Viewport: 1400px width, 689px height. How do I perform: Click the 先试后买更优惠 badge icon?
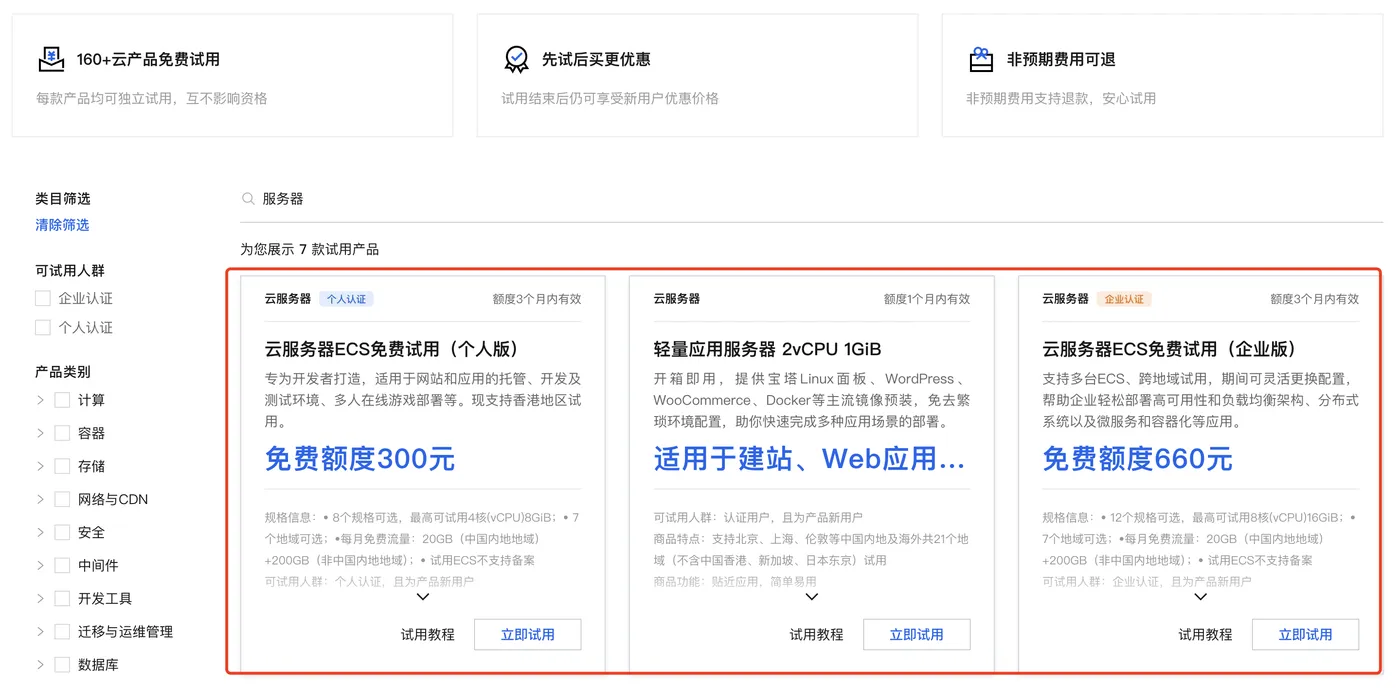click(x=516, y=59)
